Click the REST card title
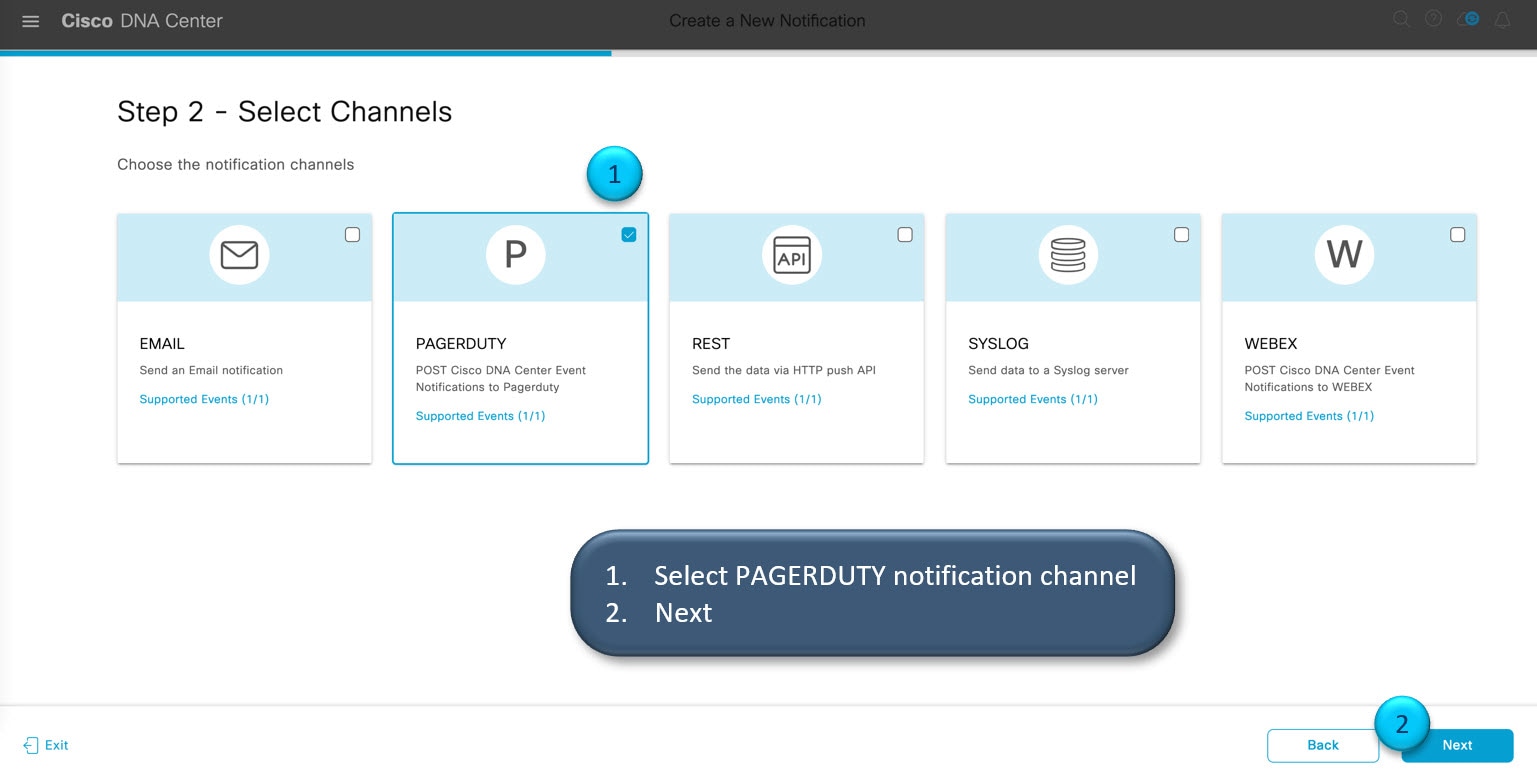This screenshot has width=1537, height=774. [711, 343]
